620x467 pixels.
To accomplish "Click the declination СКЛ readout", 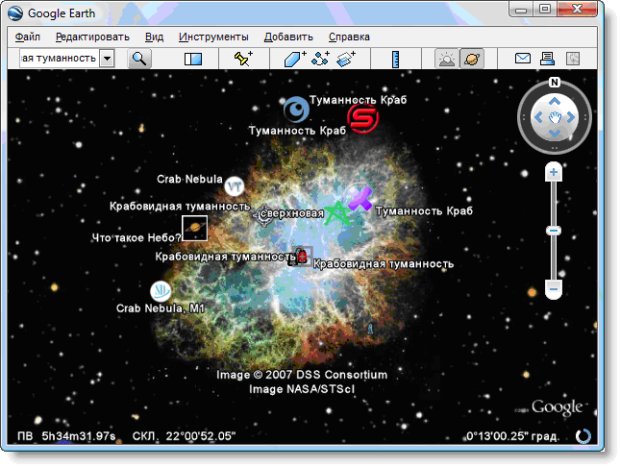I will (x=184, y=436).
